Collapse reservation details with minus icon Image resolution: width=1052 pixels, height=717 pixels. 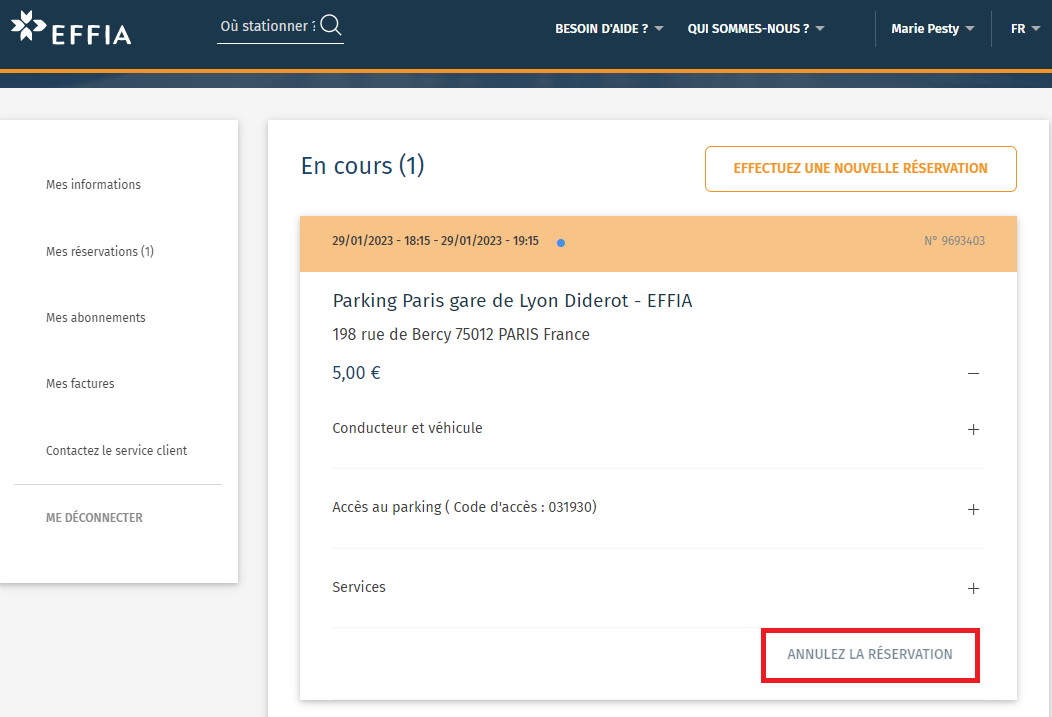[974, 373]
